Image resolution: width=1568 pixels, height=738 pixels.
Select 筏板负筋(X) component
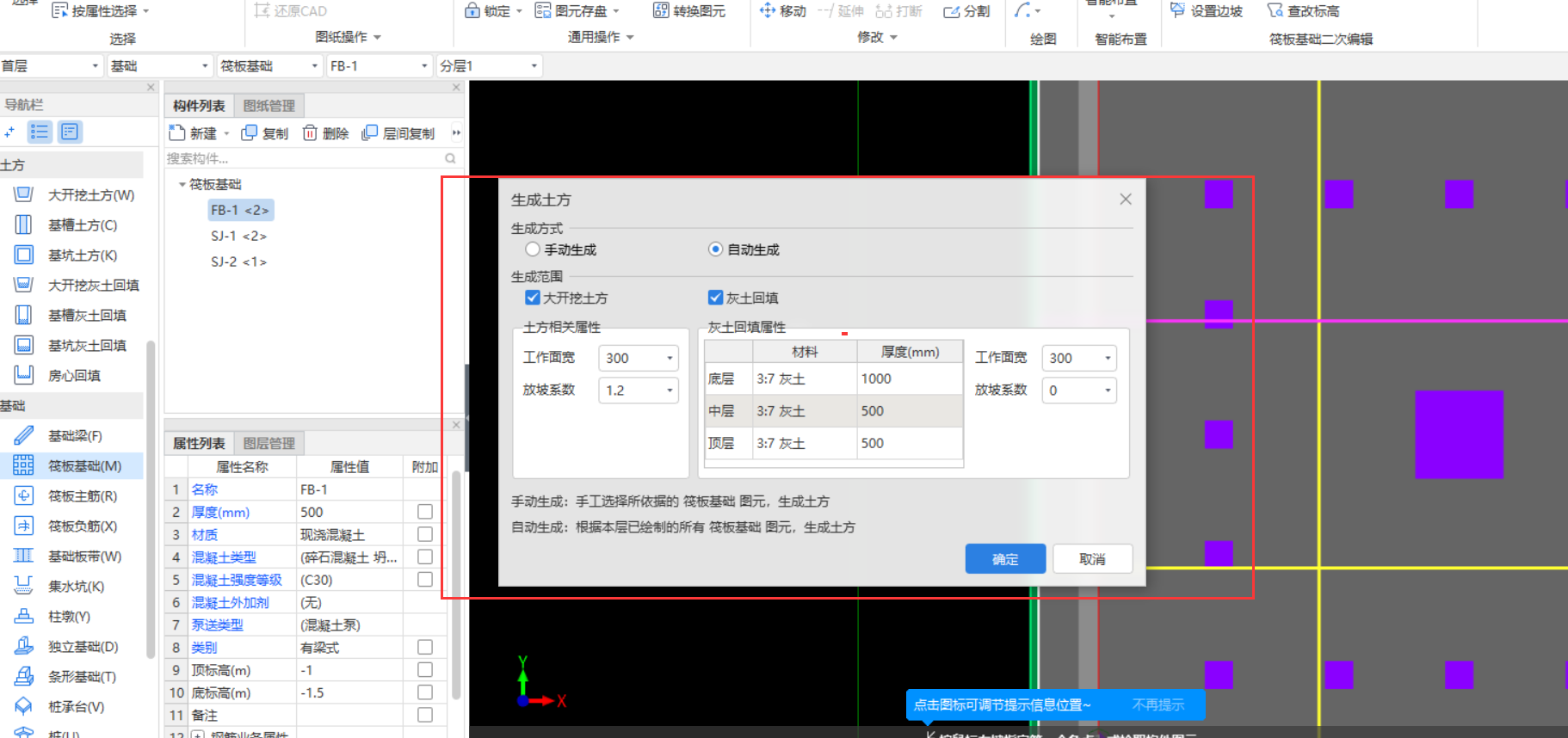point(82,526)
